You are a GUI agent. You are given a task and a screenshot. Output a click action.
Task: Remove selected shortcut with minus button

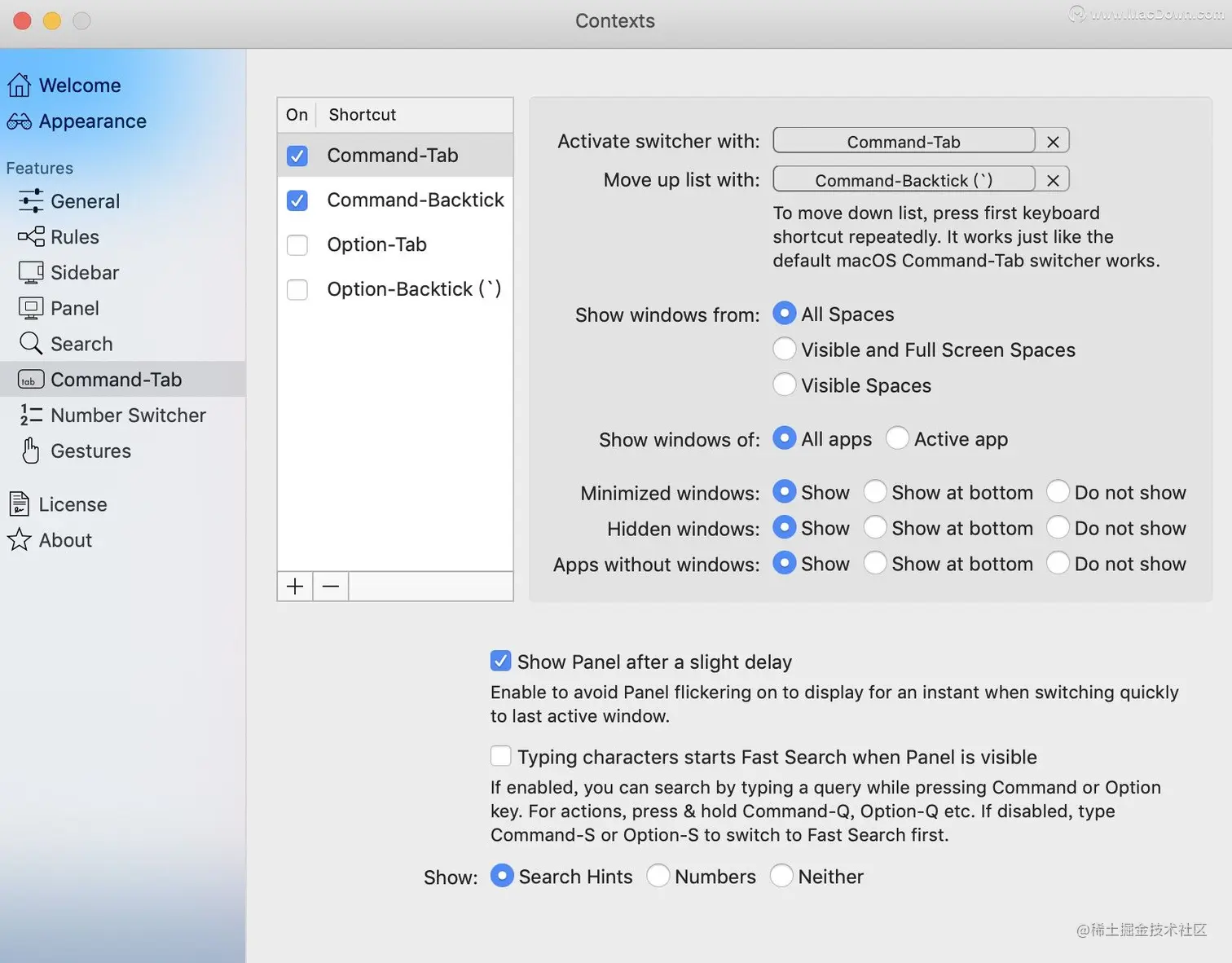coord(331,586)
